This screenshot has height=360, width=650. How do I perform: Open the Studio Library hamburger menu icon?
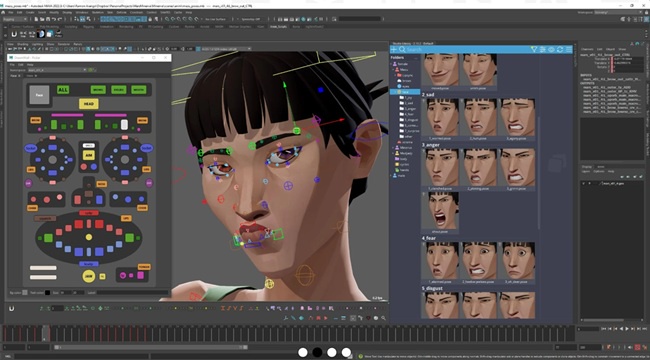click(x=569, y=49)
